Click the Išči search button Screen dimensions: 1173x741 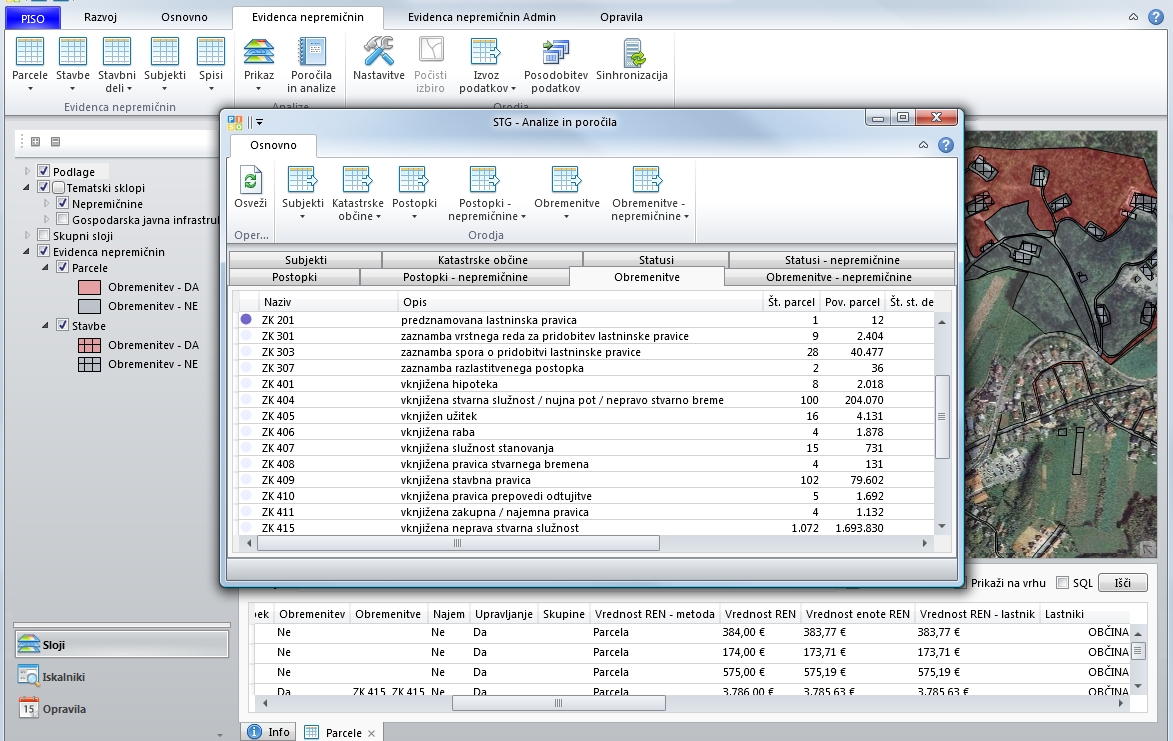point(1121,583)
